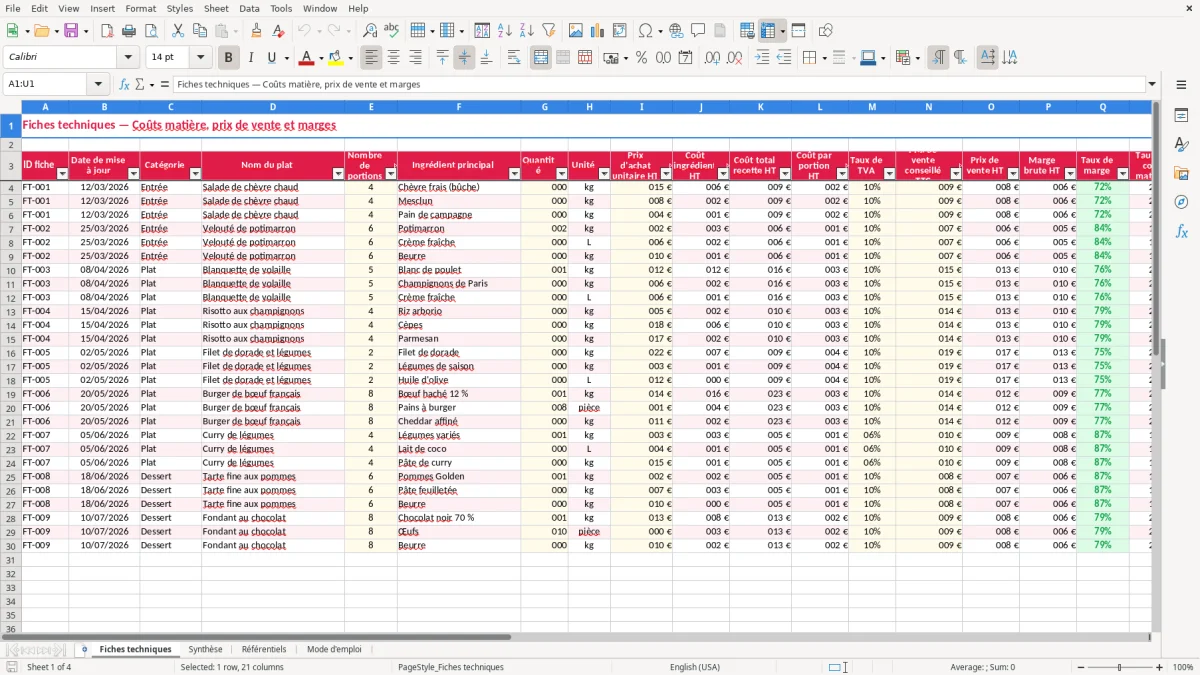Apply the red font color swatch
This screenshot has height=675, width=1200.
click(306, 58)
